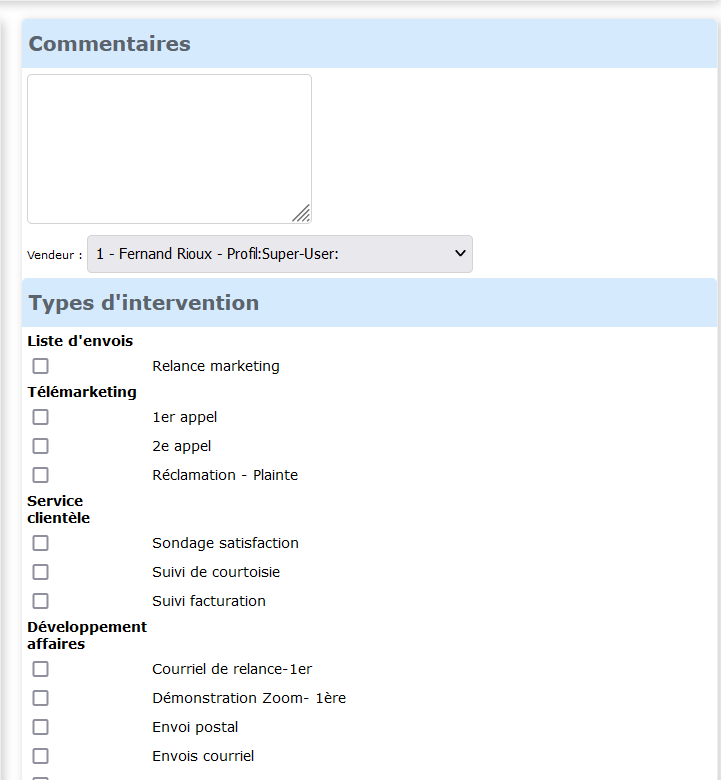Image resolution: width=721 pixels, height=780 pixels.
Task: Check the Relance marketing checkbox
Action: point(40,366)
